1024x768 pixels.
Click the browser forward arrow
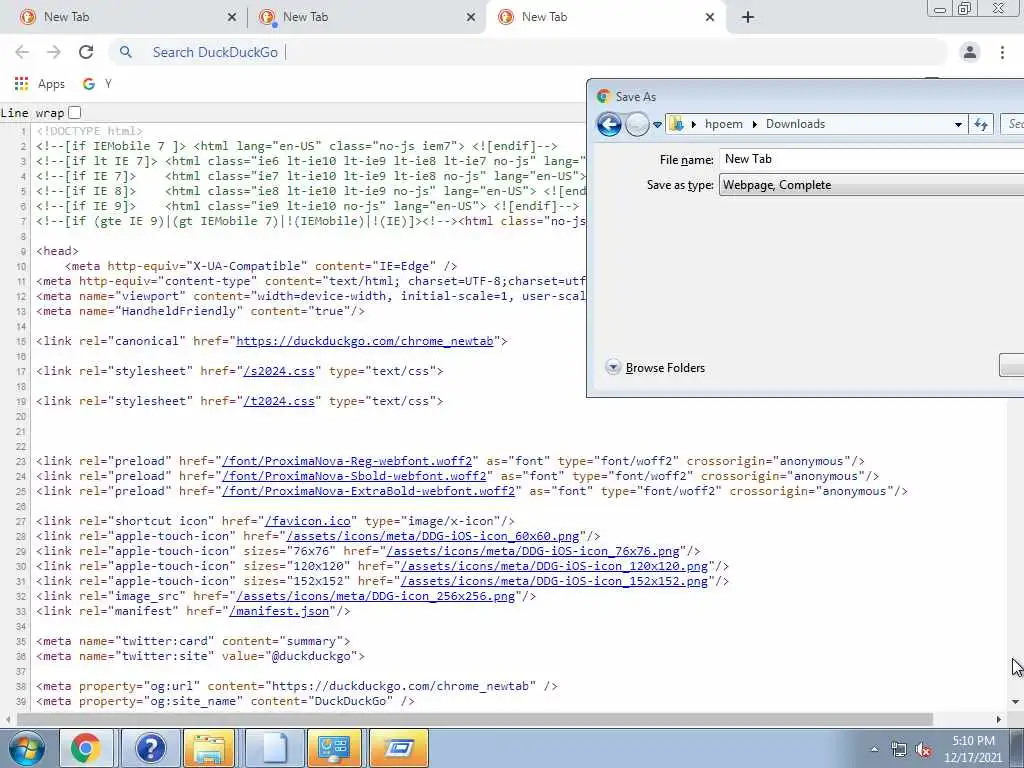click(x=54, y=52)
